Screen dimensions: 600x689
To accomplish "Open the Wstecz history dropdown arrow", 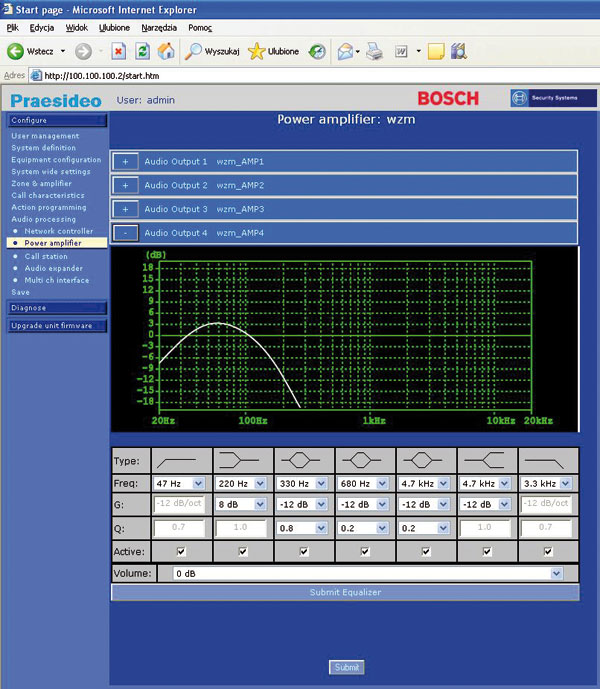I will (x=63, y=51).
